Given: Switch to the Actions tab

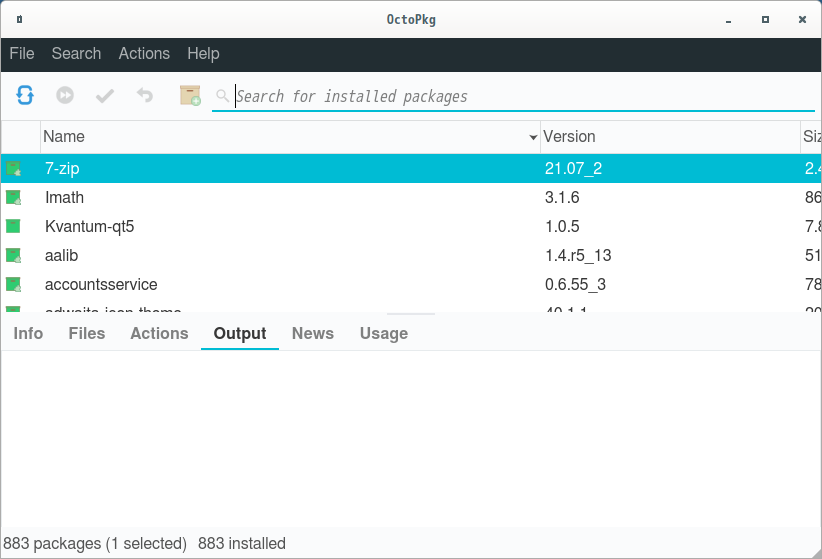Looking at the screenshot, I should click(x=159, y=334).
